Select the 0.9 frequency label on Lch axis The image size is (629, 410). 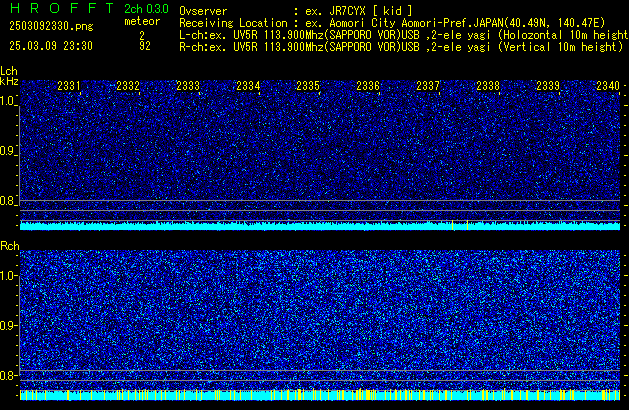(x=7, y=151)
